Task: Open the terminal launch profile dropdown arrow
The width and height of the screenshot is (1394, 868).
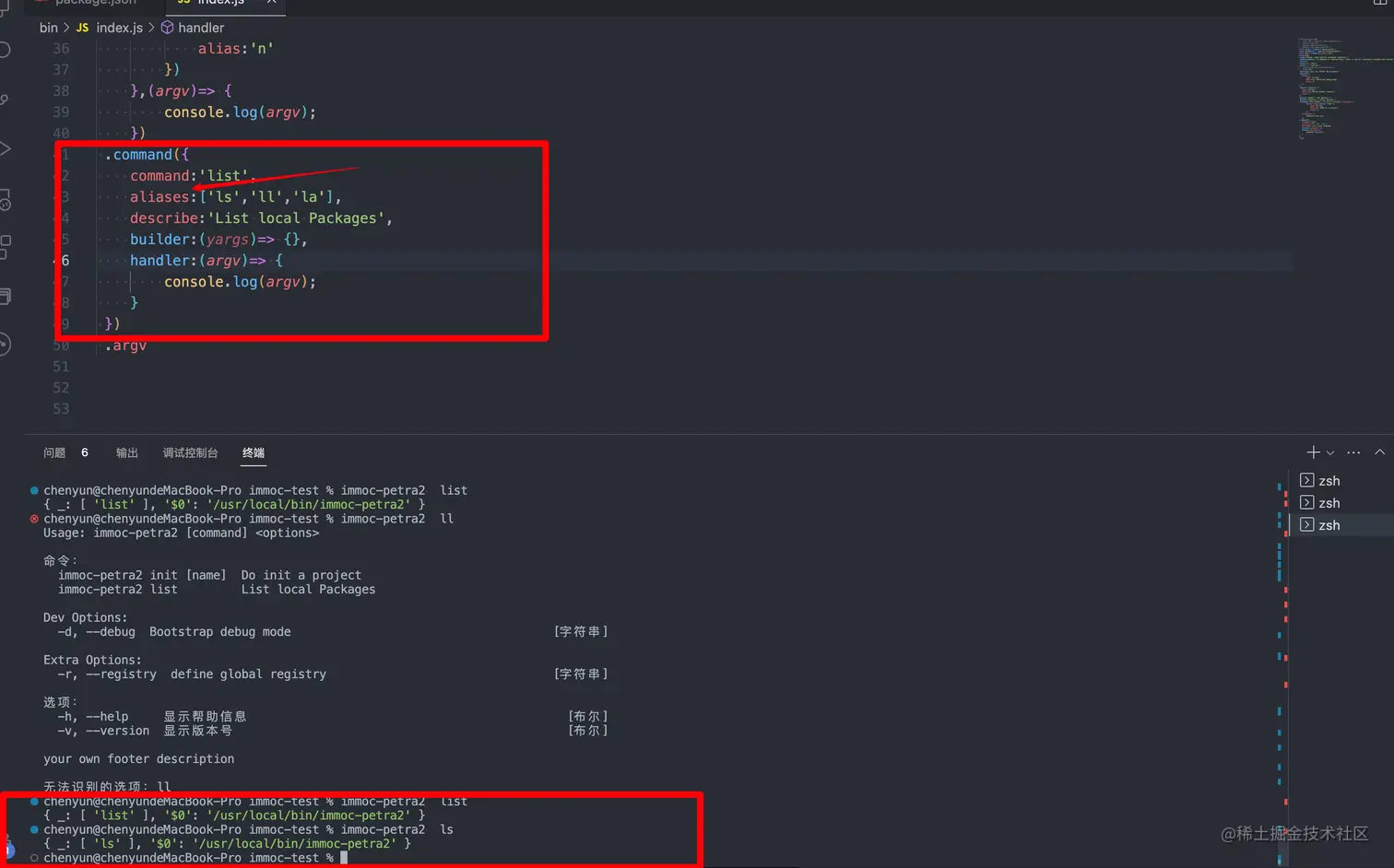Action: 1330,453
